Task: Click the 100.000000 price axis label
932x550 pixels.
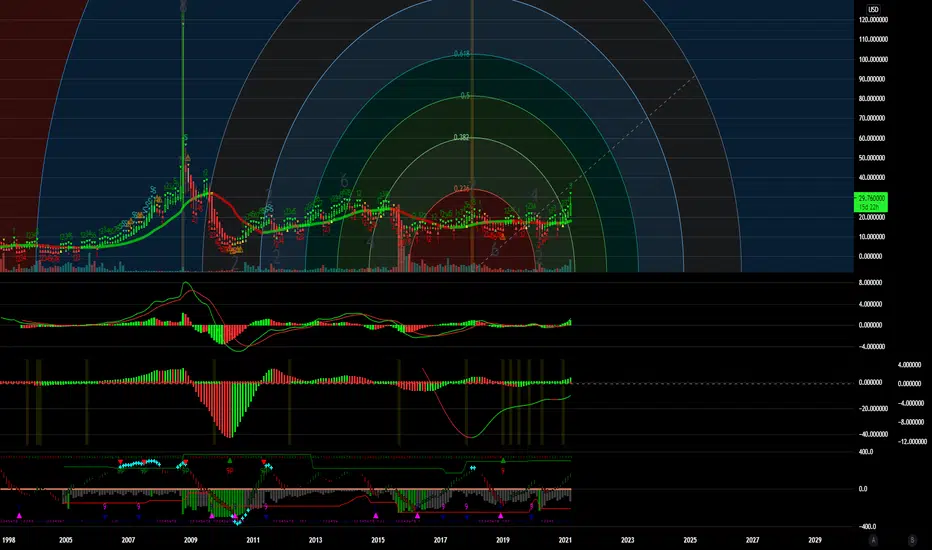Action: (873, 59)
